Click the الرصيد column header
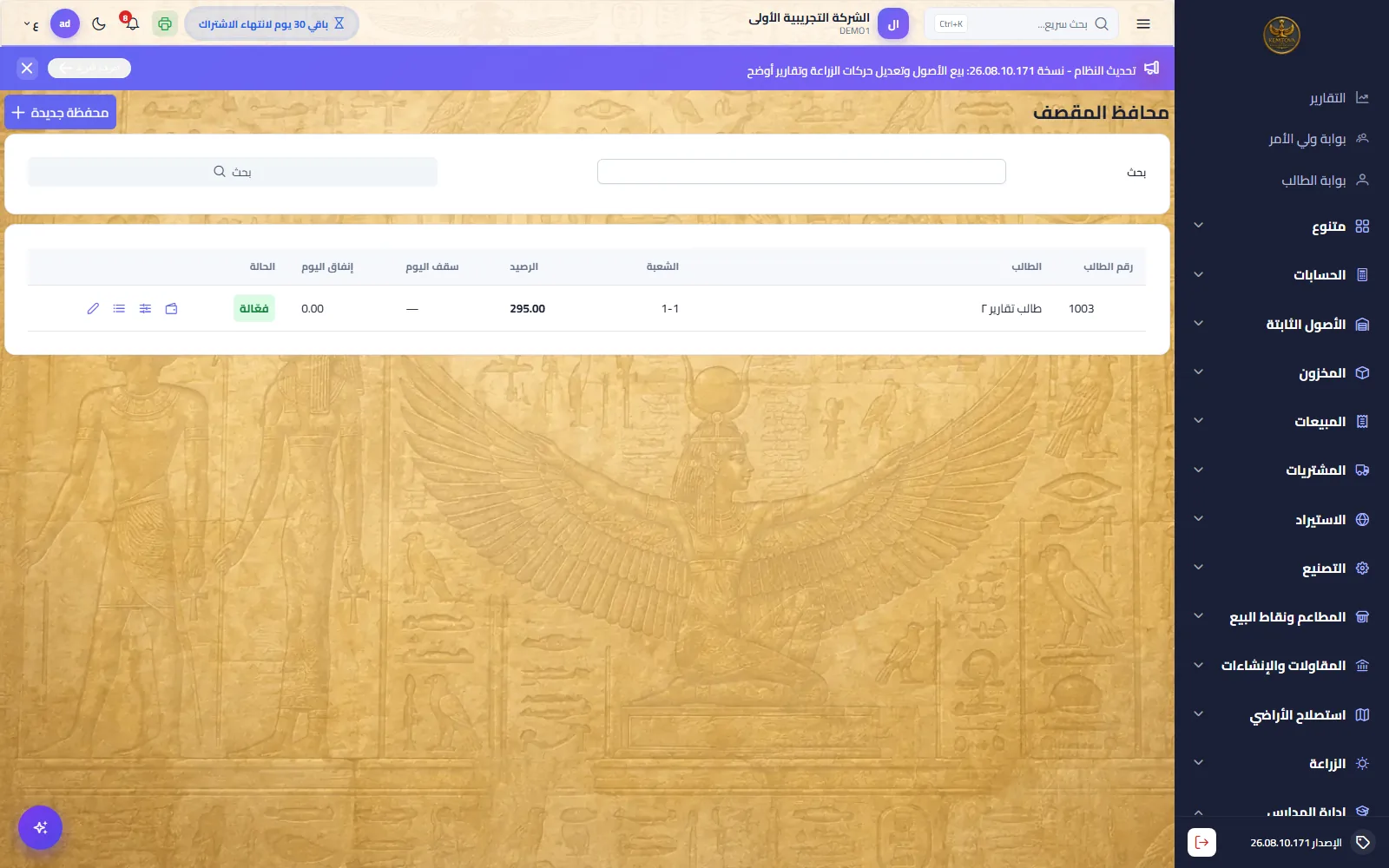This screenshot has height=868, width=1389. pyautogui.click(x=523, y=266)
